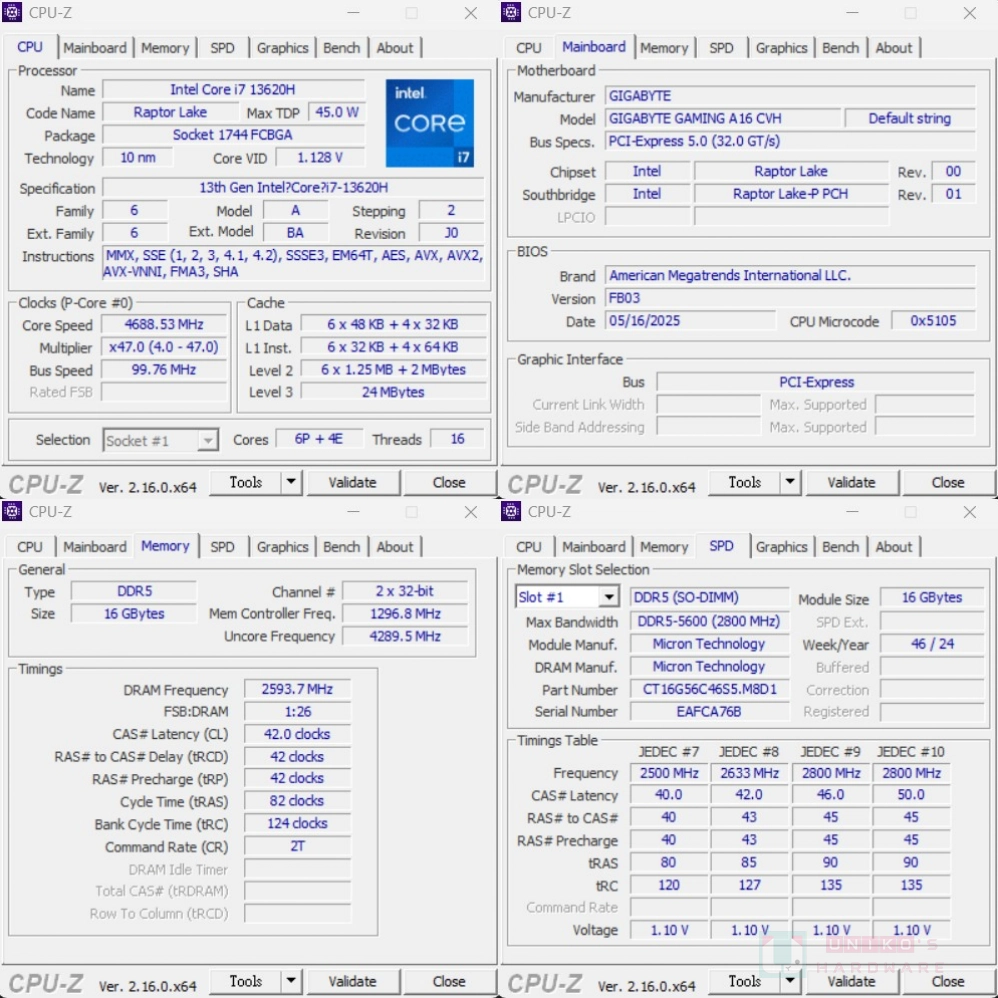The height and width of the screenshot is (998, 998).
Task: Open the Tools dropdown arrow in the CPU-tab window
Action: point(291,482)
